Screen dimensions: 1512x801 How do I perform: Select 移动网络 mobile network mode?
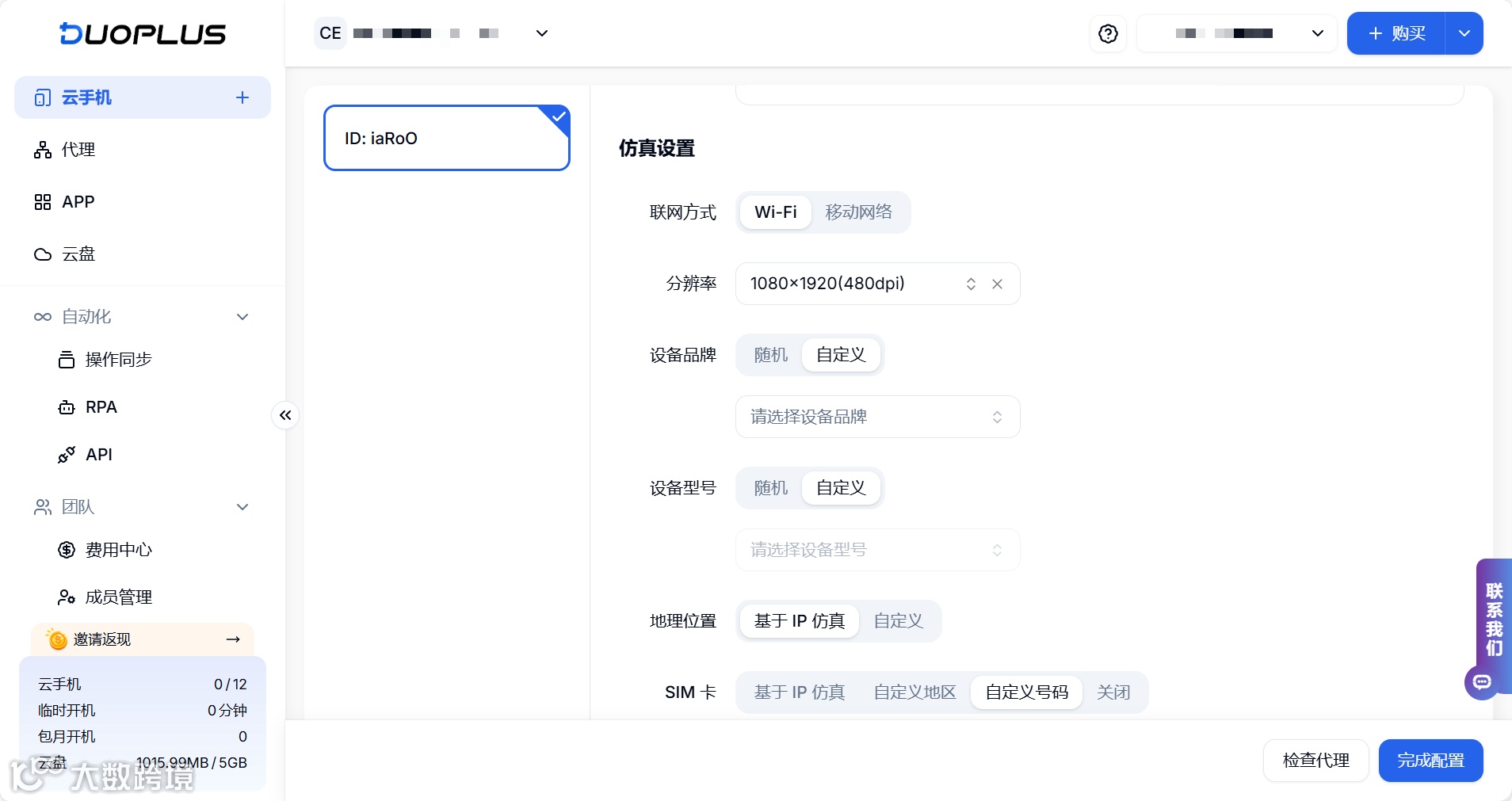click(x=859, y=212)
